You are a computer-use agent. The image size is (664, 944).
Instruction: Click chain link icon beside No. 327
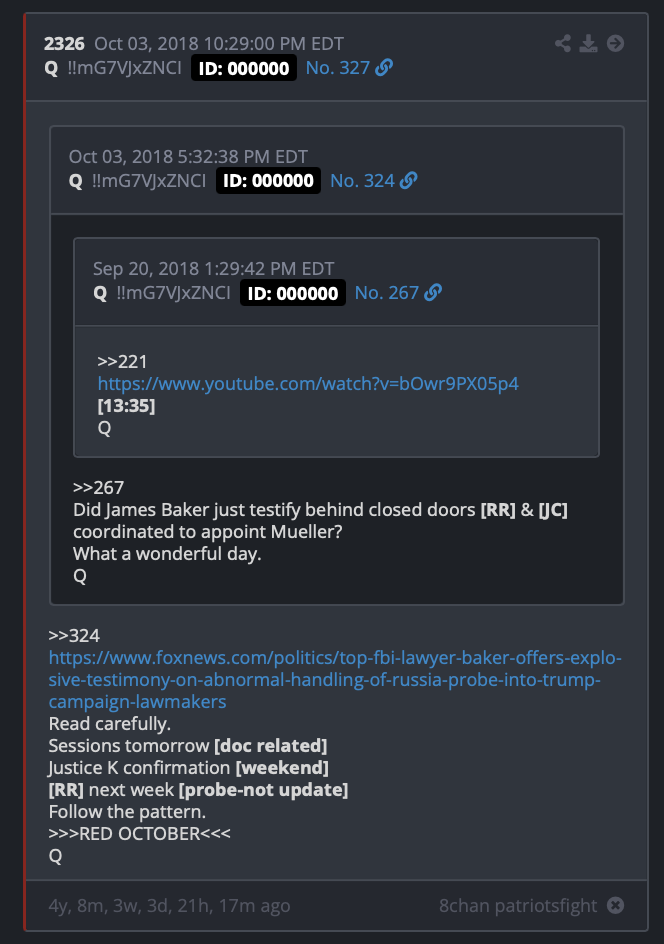[x=384, y=67]
